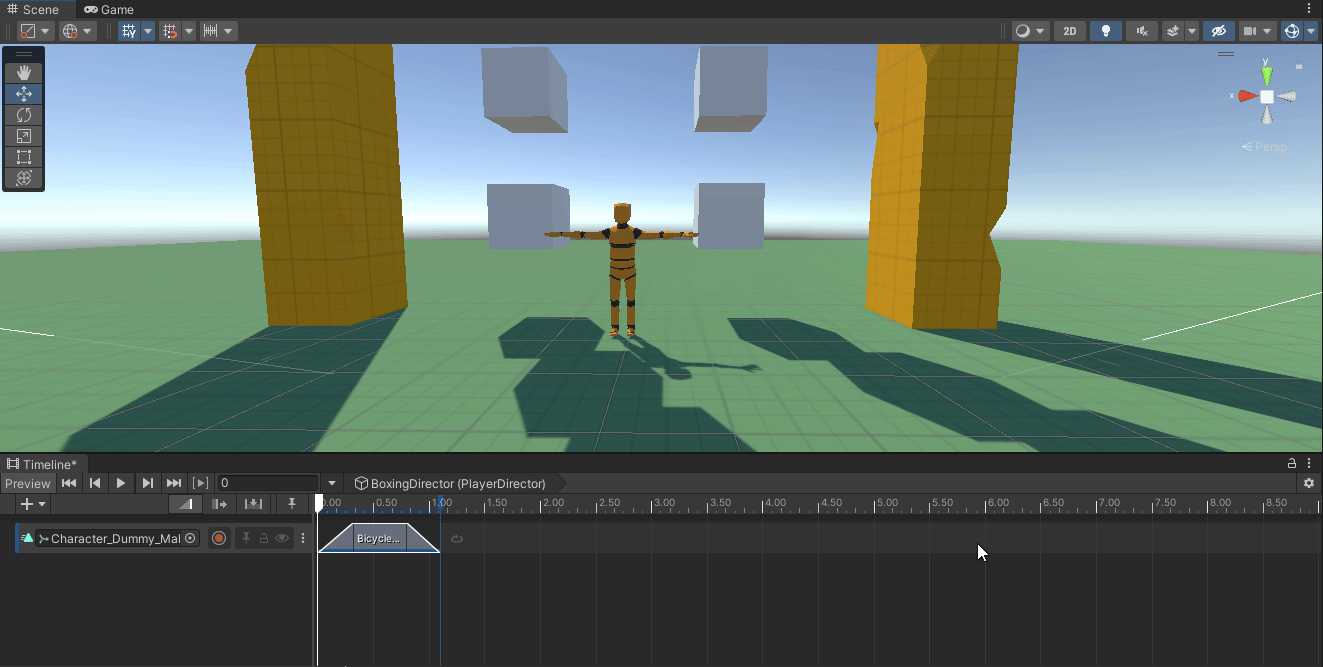Select the Rect tool
The width and height of the screenshot is (1323, 667).
23,157
